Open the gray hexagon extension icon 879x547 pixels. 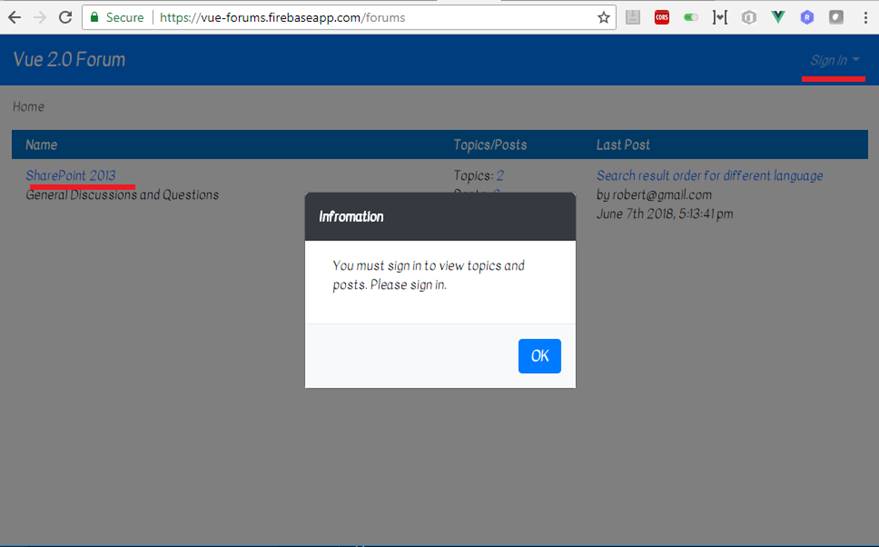tap(749, 17)
